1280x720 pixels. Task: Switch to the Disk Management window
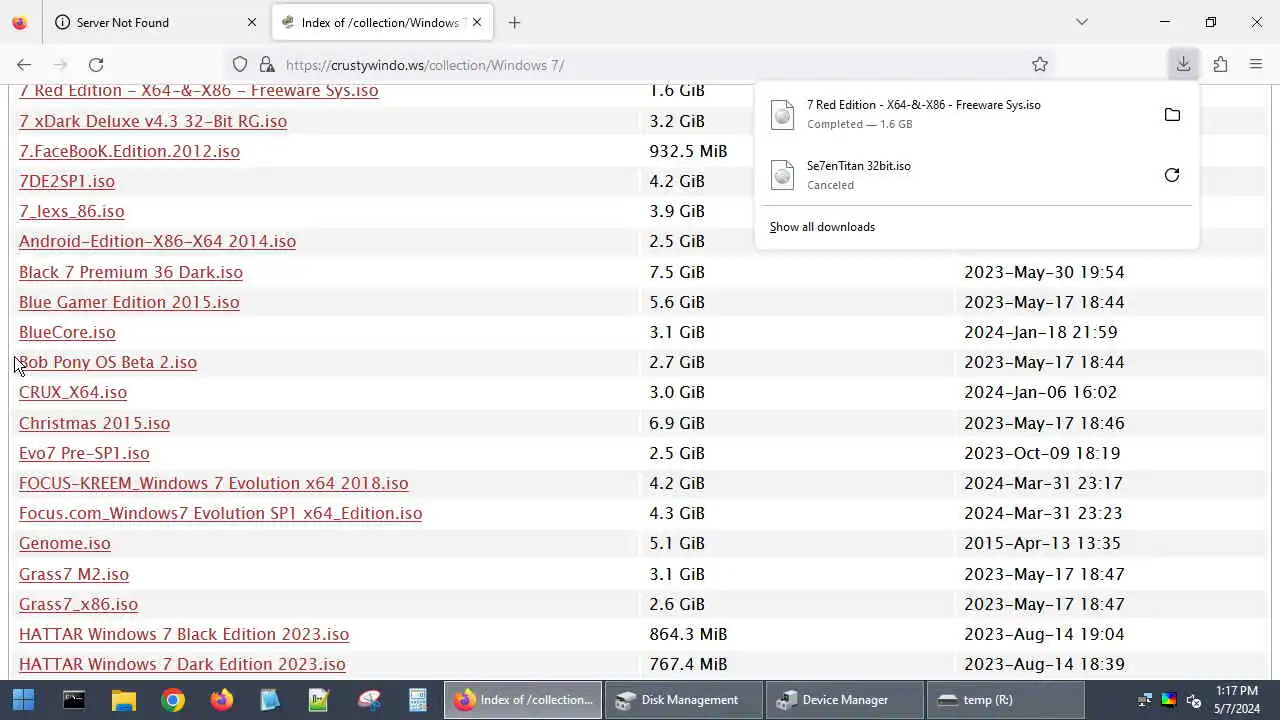[684, 700]
